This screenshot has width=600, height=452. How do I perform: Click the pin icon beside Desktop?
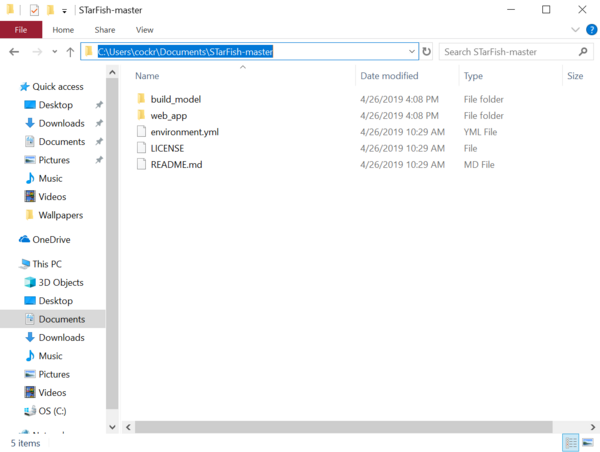pos(99,105)
